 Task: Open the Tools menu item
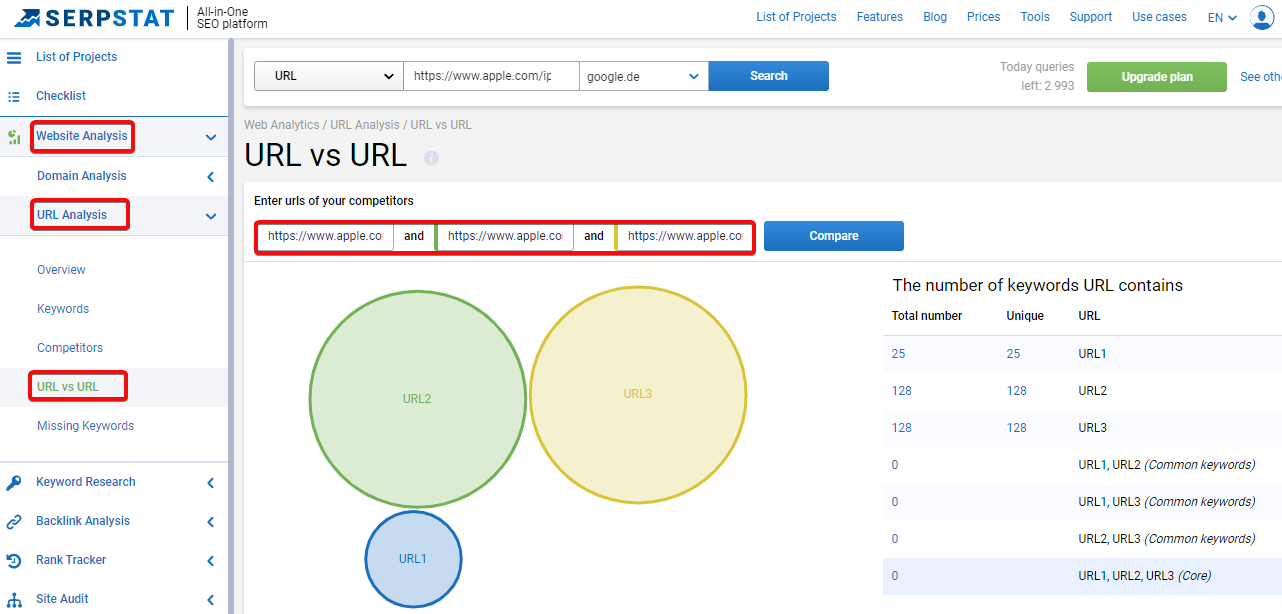pyautogui.click(x=1035, y=17)
